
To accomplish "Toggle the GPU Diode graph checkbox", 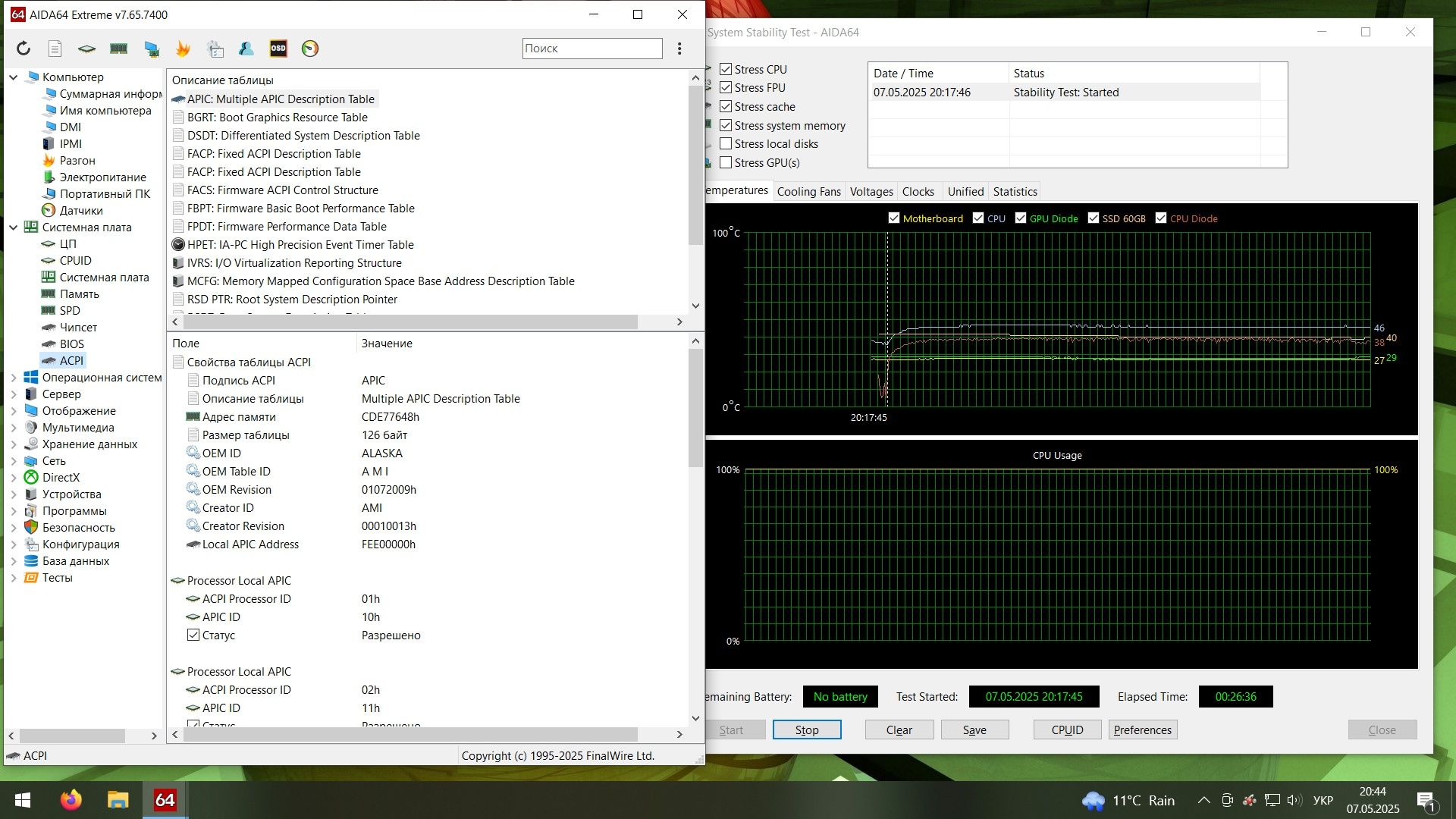I will point(1021,218).
